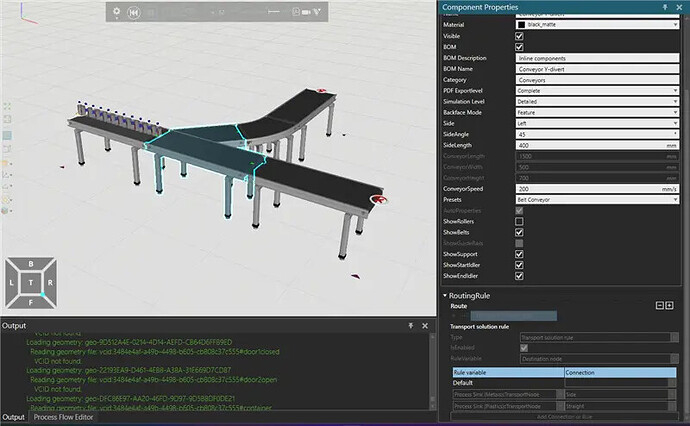This screenshot has width=690, height=426.
Task: Open the Simulation Level dropdown
Action: tap(597, 102)
